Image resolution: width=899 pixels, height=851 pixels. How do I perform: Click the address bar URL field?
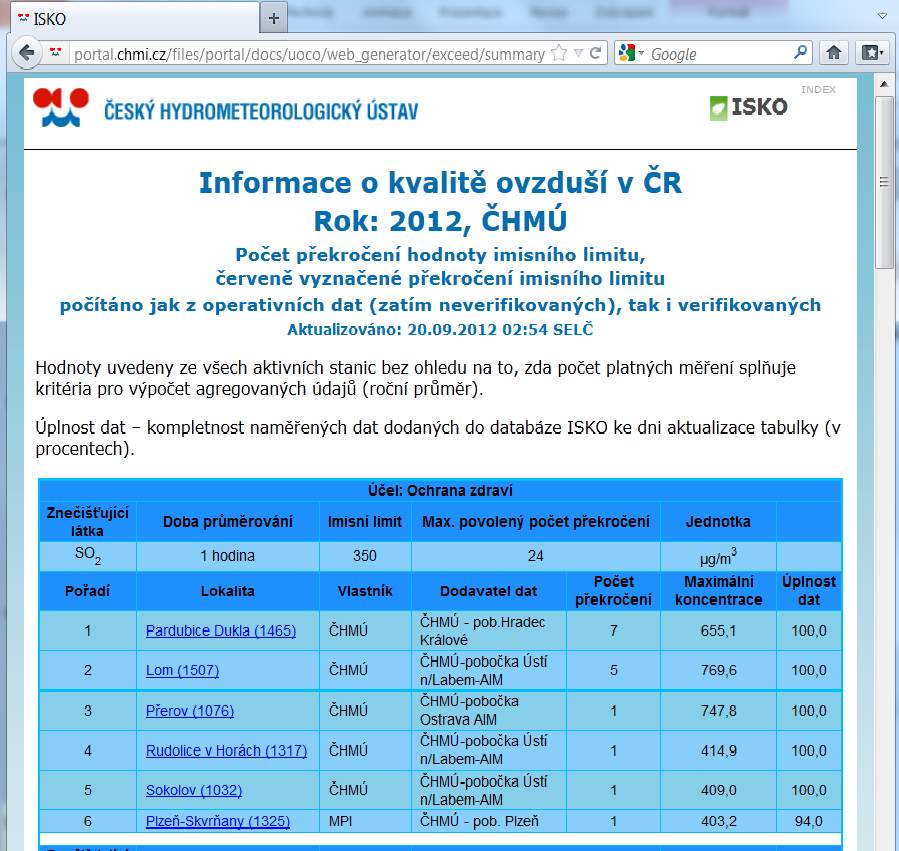pyautogui.click(x=310, y=54)
